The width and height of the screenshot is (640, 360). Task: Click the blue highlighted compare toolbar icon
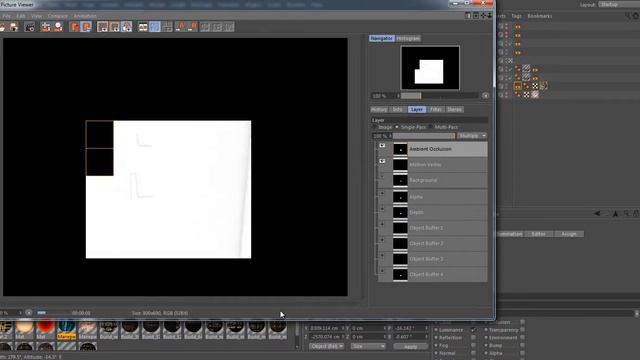(155, 27)
